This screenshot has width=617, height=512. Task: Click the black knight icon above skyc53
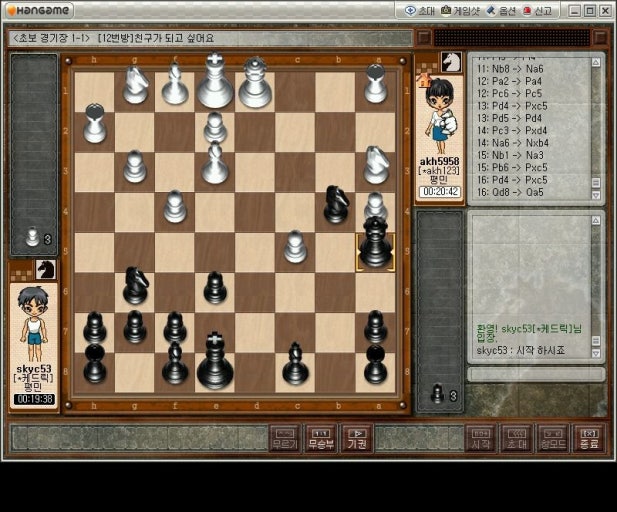click(45, 269)
